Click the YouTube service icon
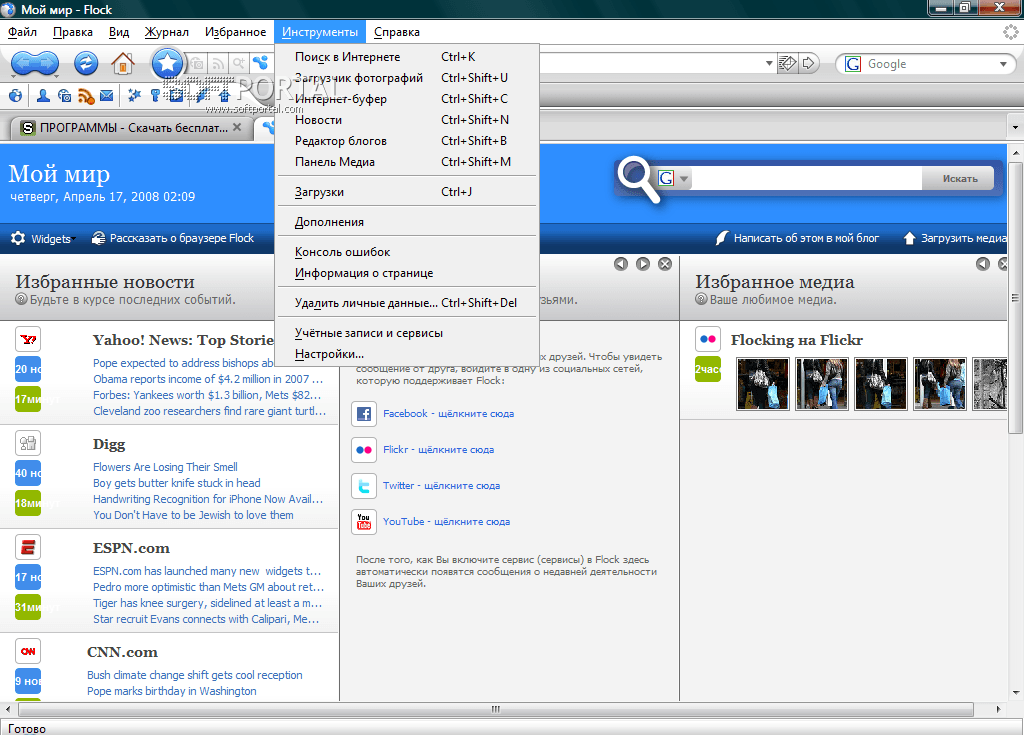The height and width of the screenshot is (735, 1024). click(364, 521)
